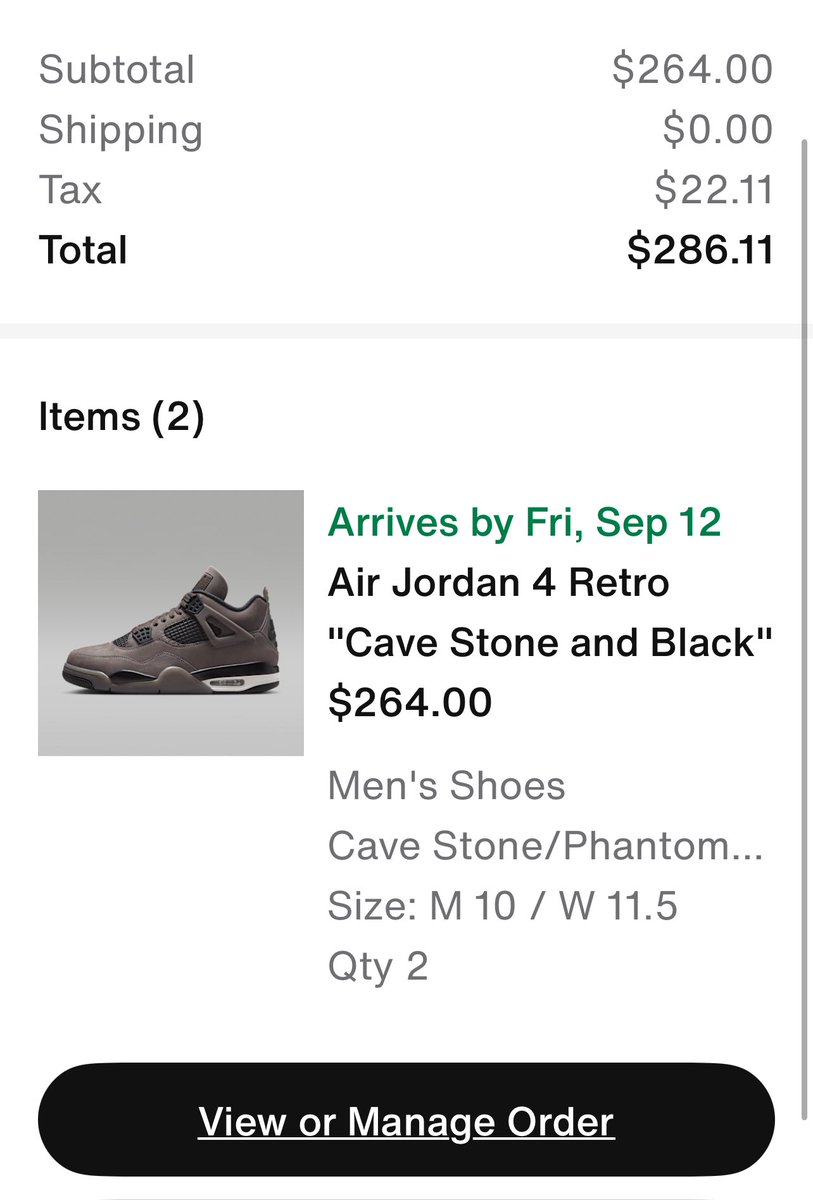813x1200 pixels.
Task: Tap the Men's Shoes category text
Action: coord(446,786)
